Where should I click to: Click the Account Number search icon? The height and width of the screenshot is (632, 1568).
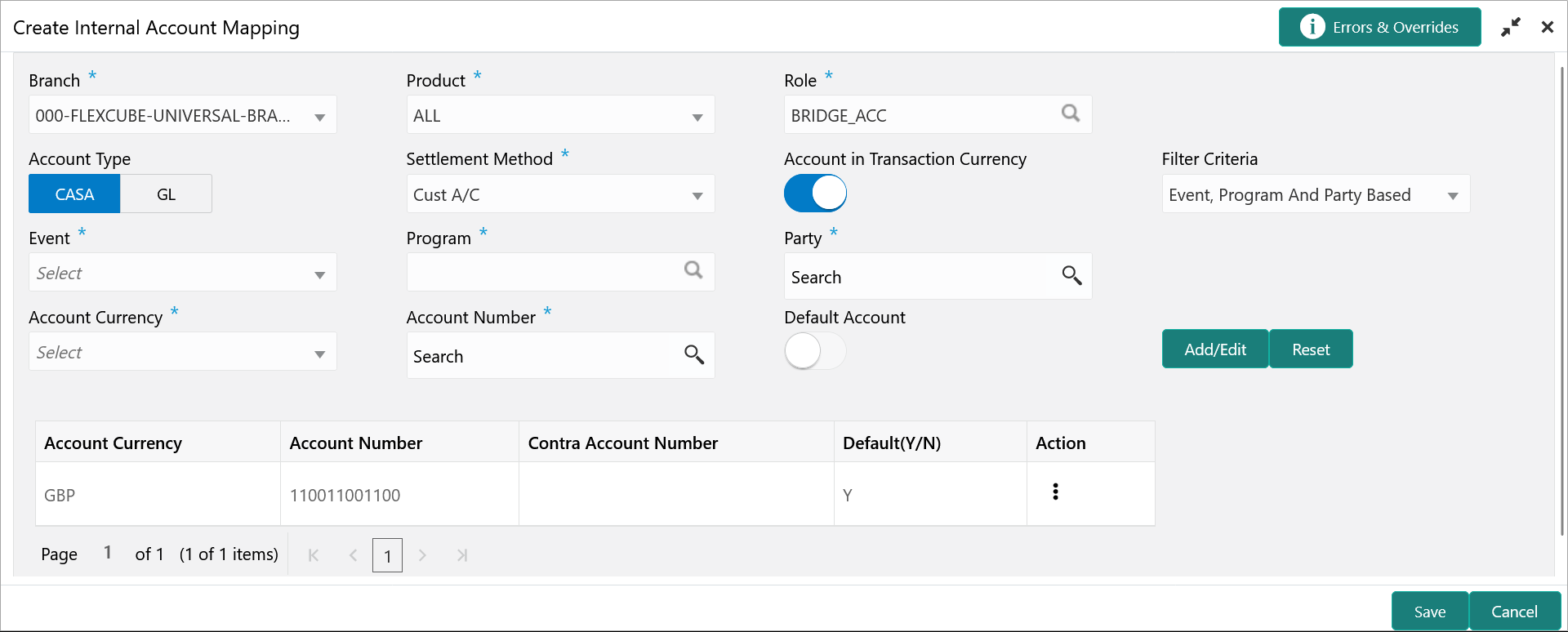click(693, 354)
